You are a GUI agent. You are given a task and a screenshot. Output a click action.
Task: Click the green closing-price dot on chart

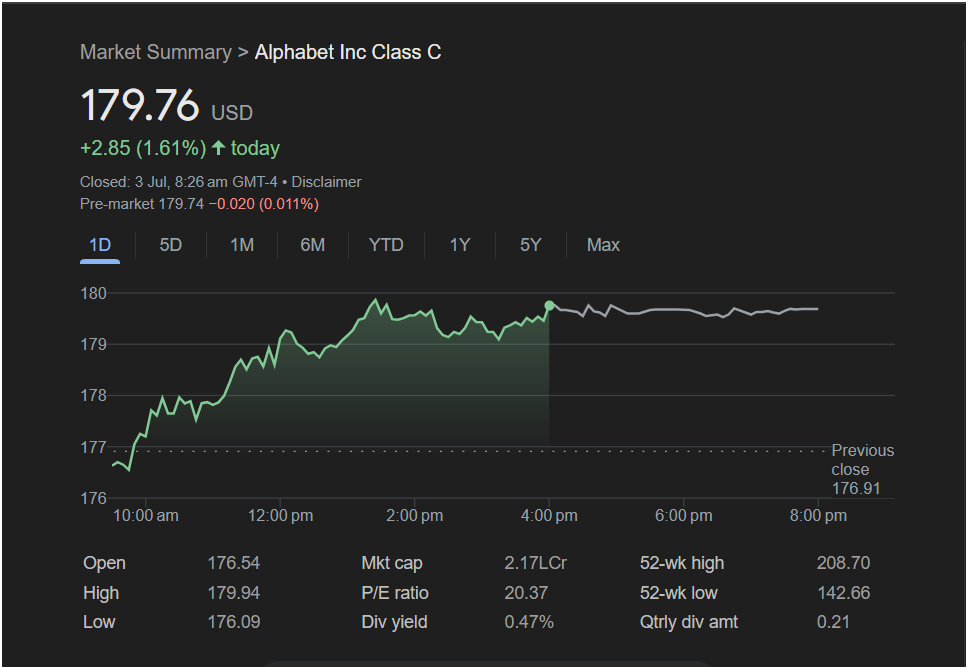coord(549,305)
